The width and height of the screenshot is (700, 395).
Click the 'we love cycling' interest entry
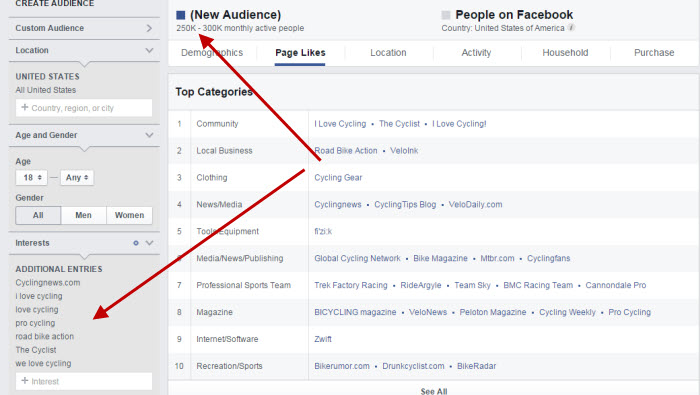(x=43, y=363)
